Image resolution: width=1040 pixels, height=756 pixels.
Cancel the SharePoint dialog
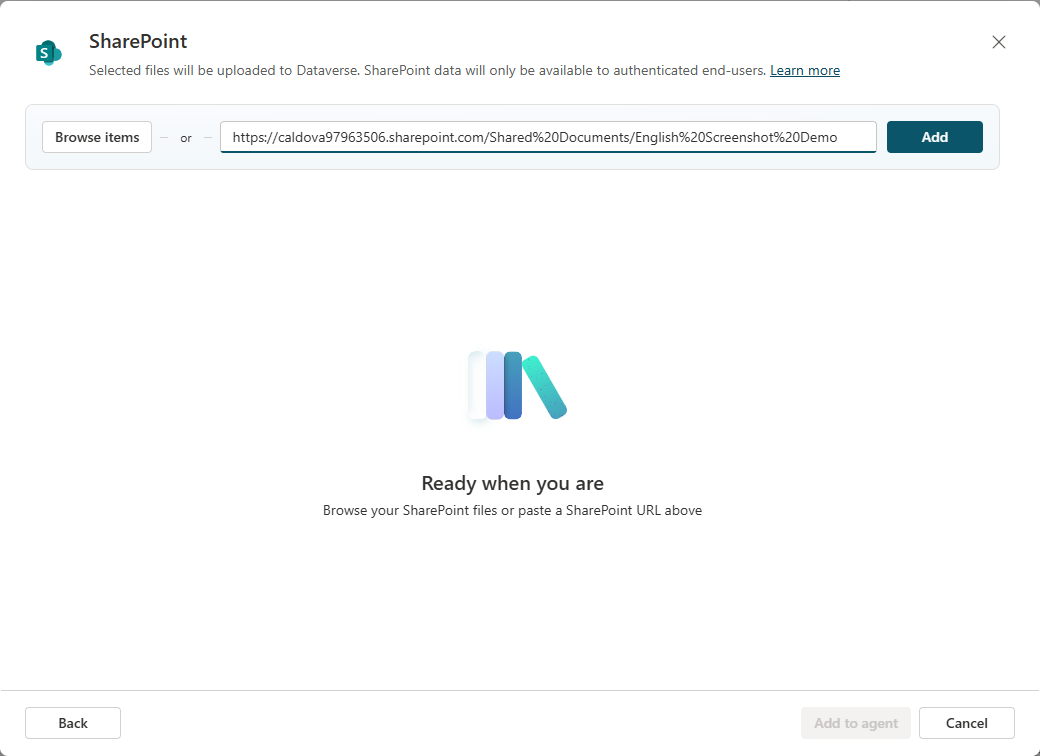[966, 723]
